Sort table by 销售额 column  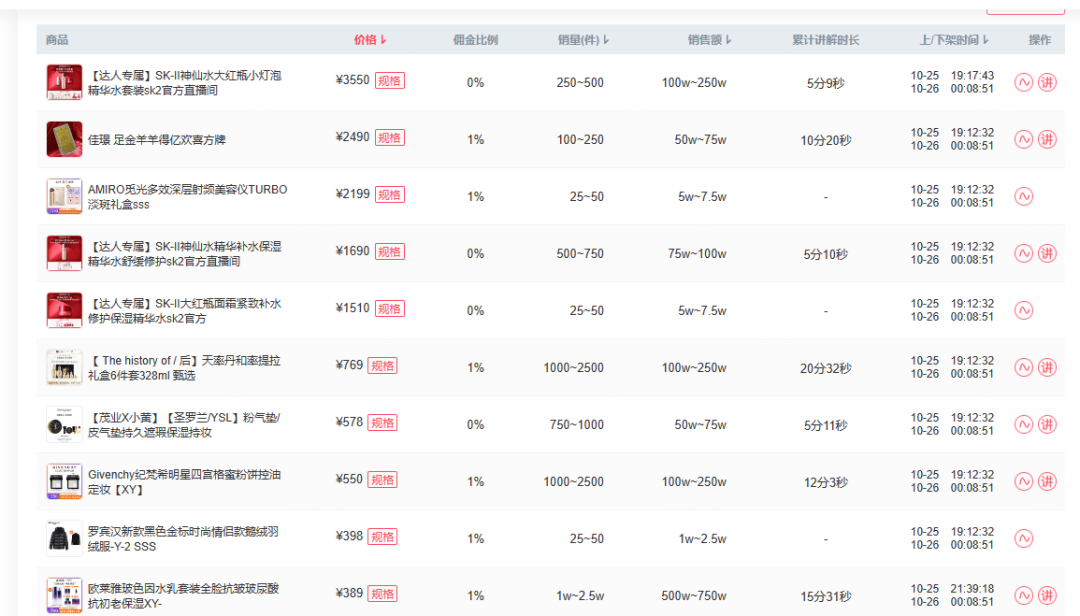click(x=709, y=40)
